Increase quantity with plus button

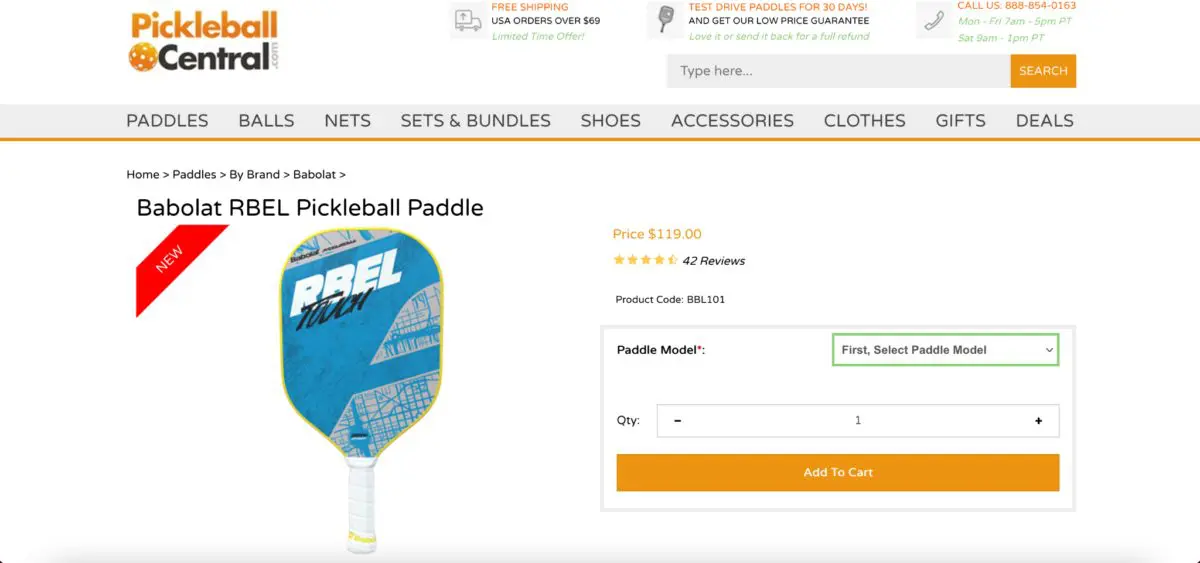(x=1039, y=421)
